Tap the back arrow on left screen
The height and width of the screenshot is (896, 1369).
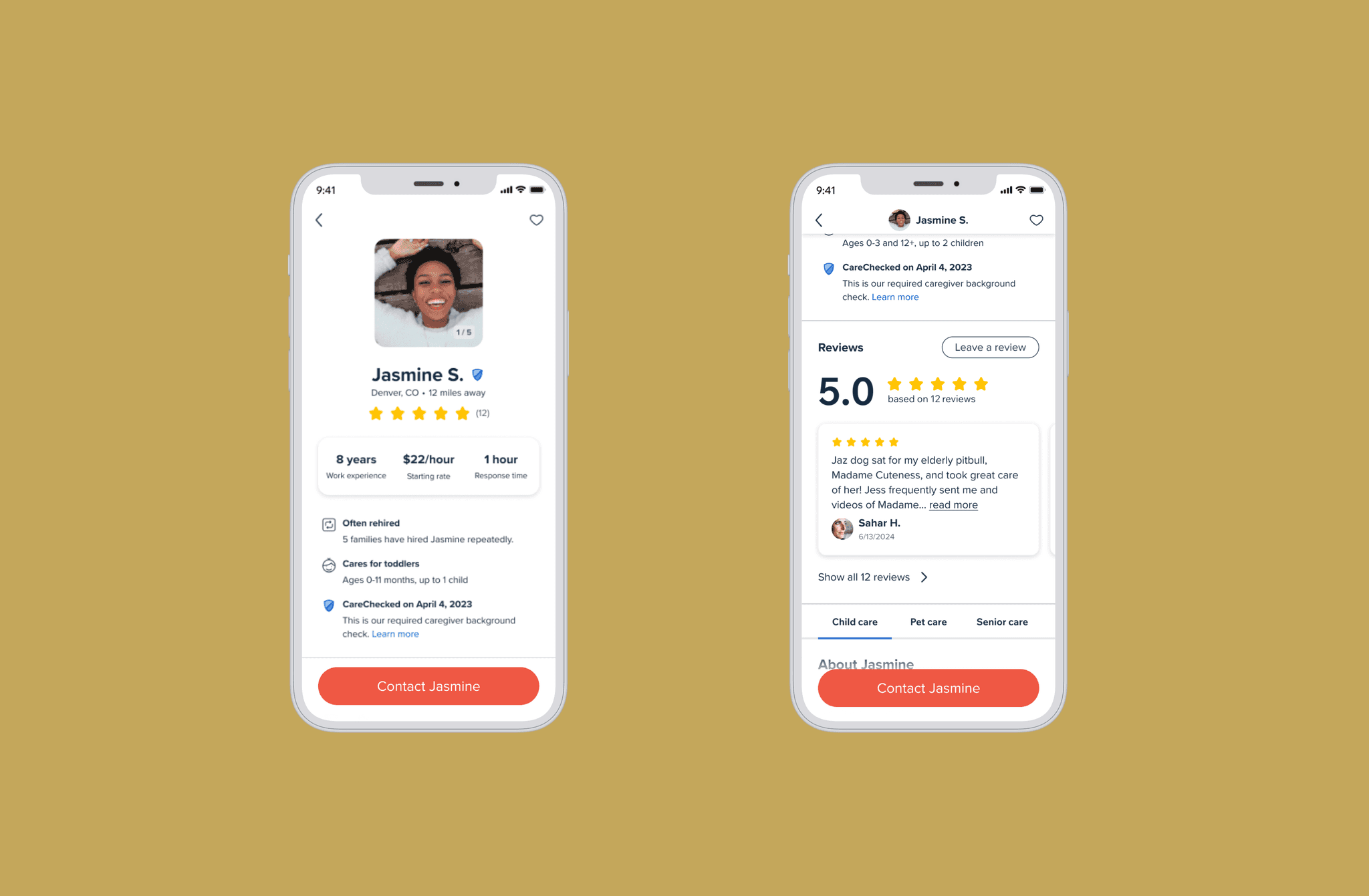tap(320, 221)
